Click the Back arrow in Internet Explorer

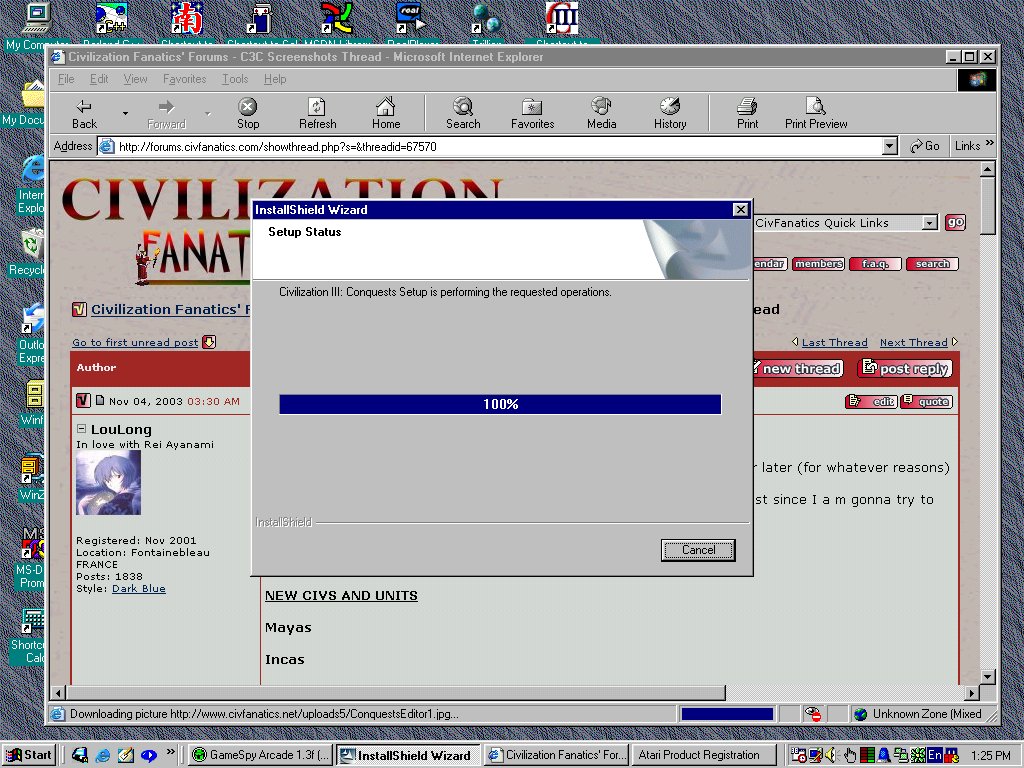tap(84, 113)
